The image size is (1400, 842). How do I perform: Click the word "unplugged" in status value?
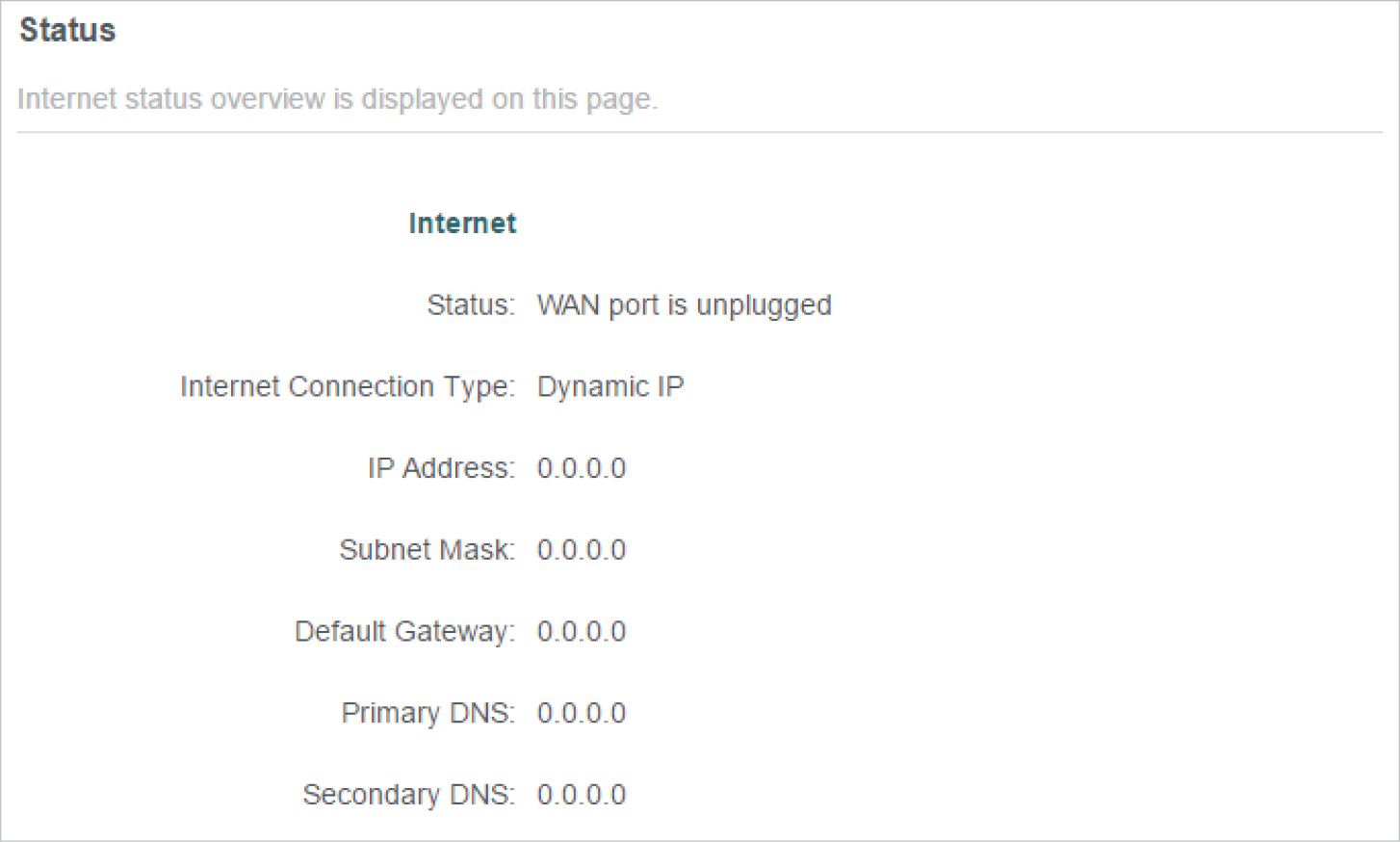point(764,305)
